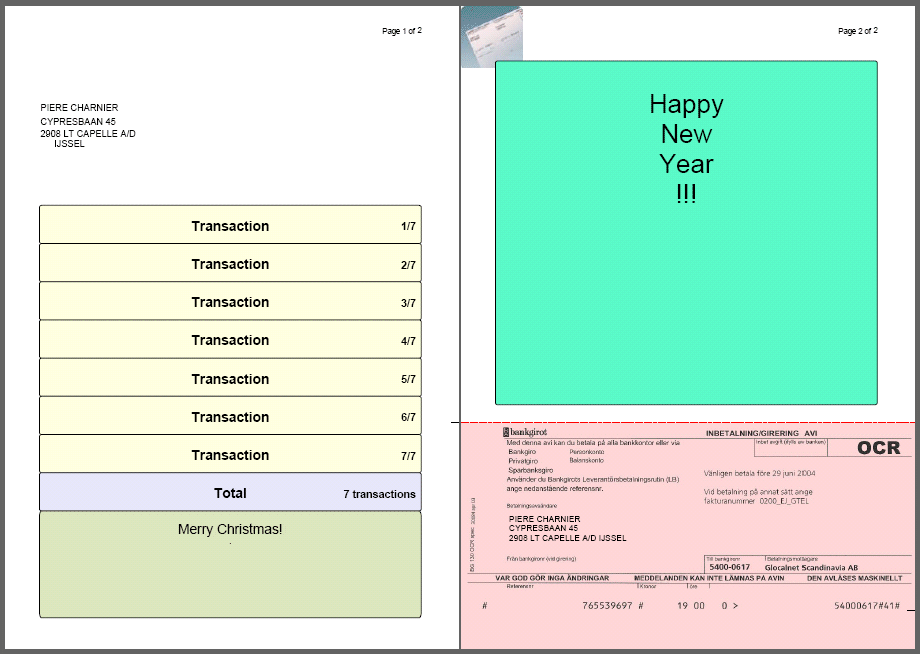The width and height of the screenshot is (920, 654).
Task: Click the 5400-0617 bankgiro number field
Action: pyautogui.click(x=729, y=567)
